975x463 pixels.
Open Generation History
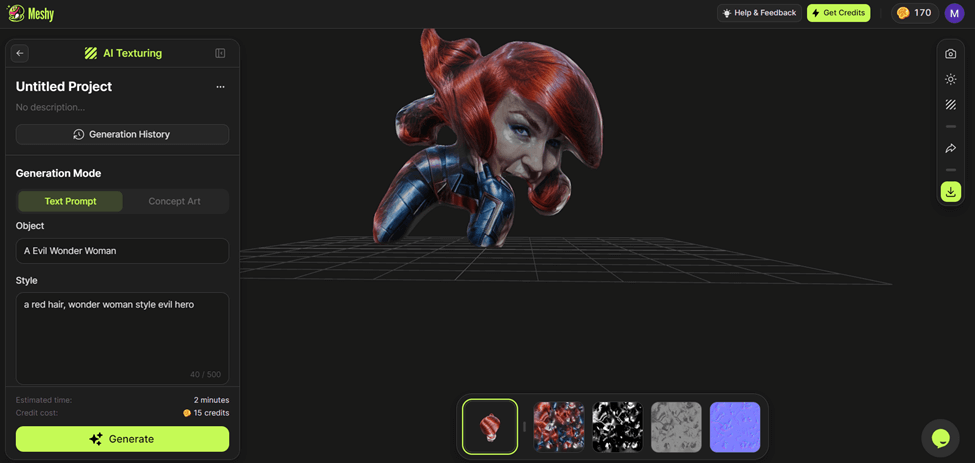tap(122, 134)
